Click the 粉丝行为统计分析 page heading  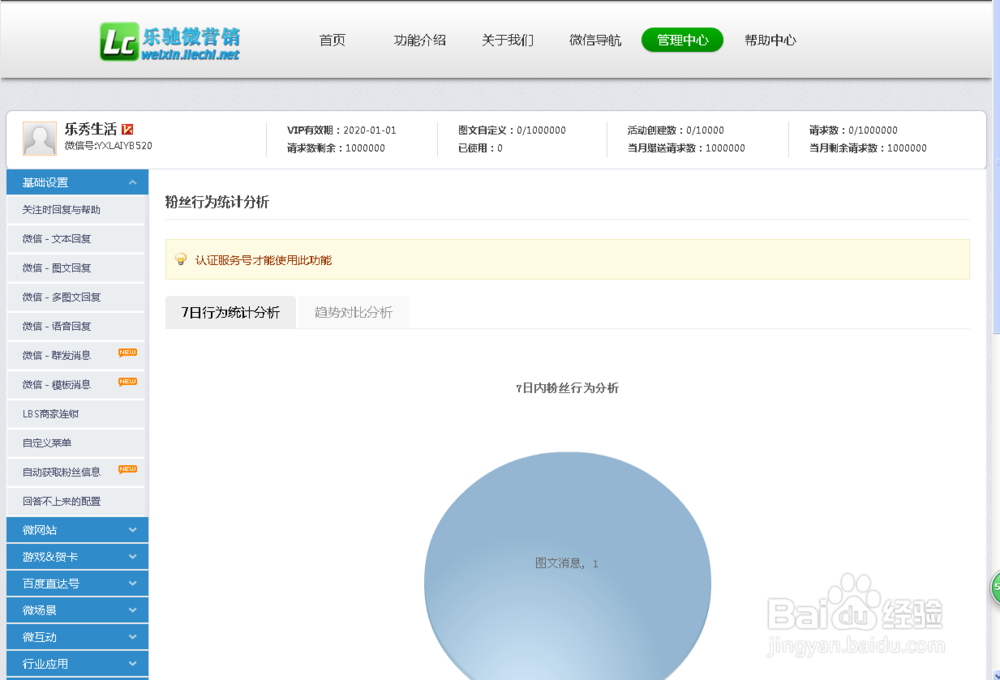click(x=217, y=202)
